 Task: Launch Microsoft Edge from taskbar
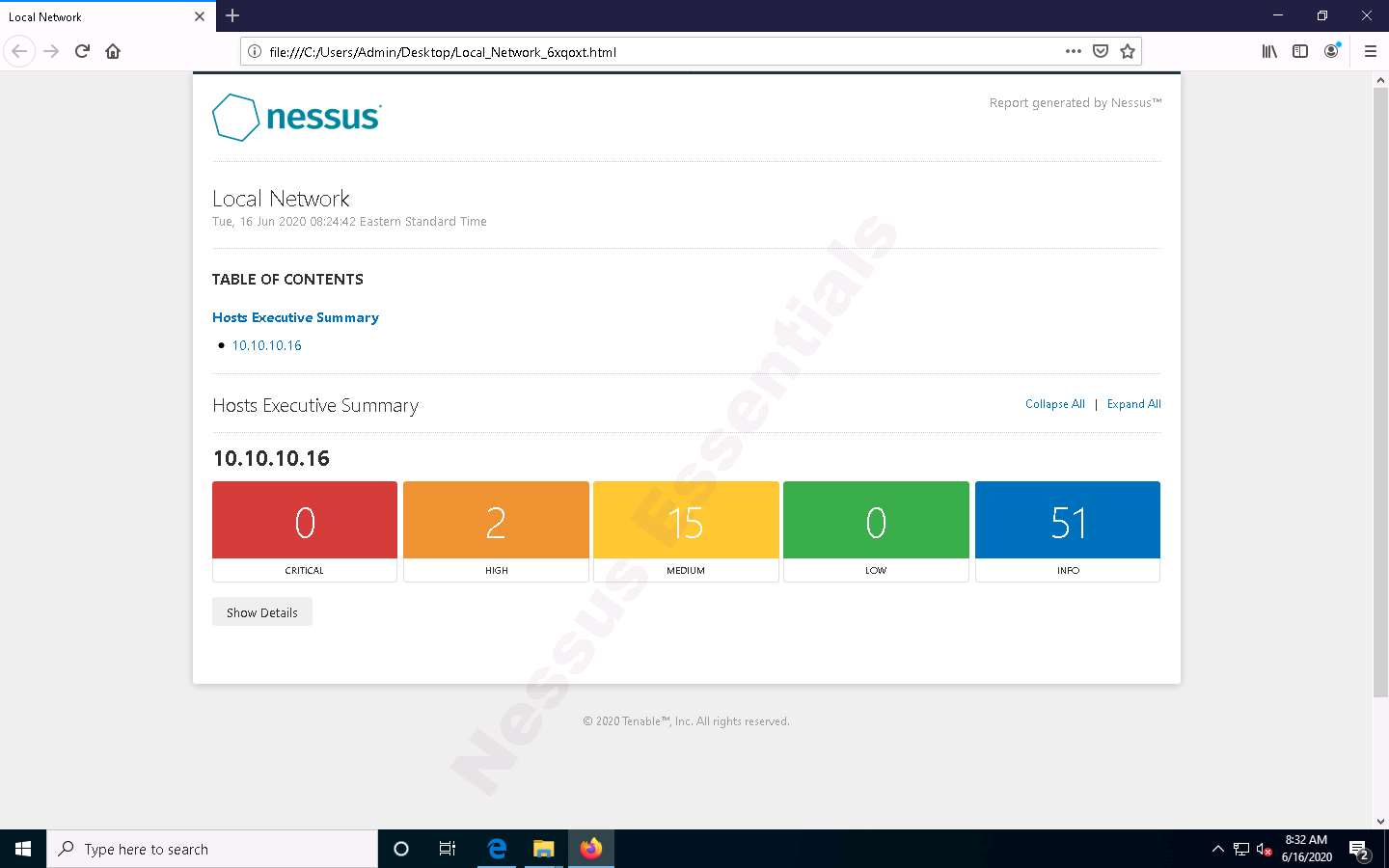click(497, 849)
